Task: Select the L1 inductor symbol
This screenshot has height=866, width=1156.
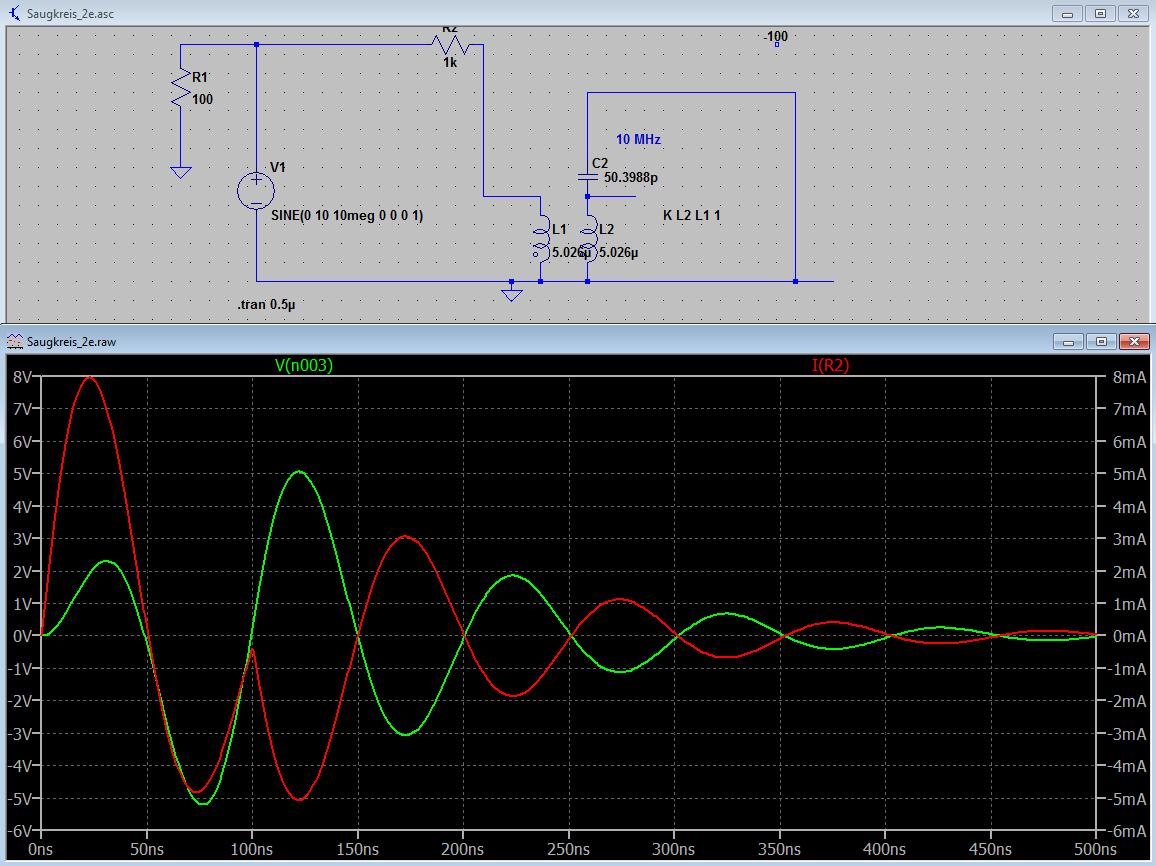Action: pos(540,239)
